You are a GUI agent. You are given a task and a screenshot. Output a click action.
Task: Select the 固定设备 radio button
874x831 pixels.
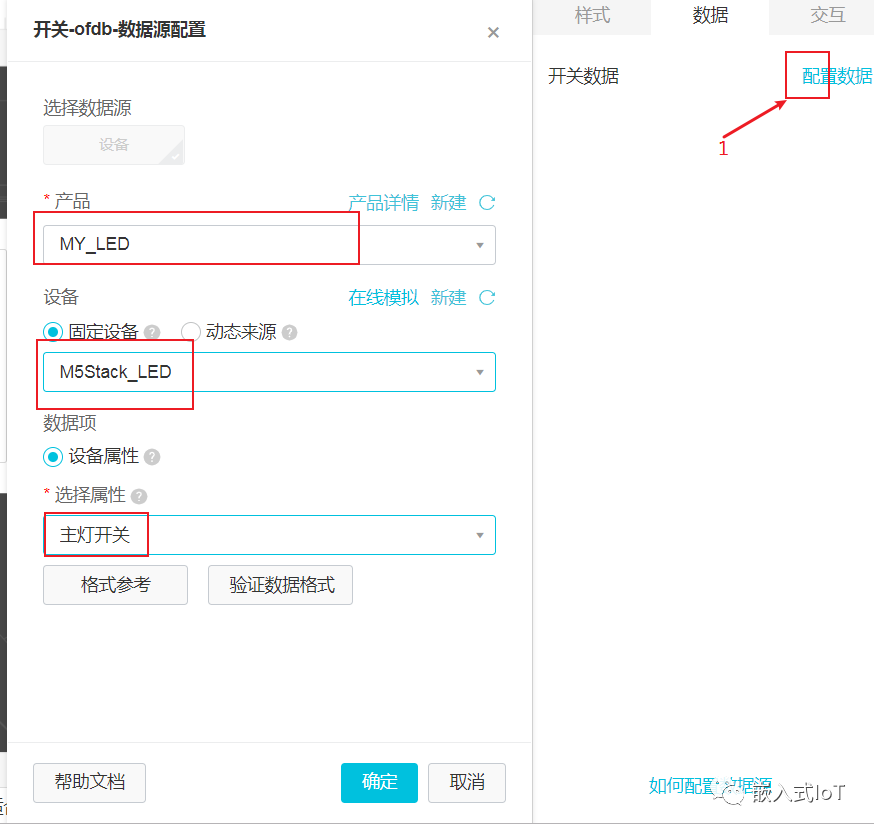click(53, 332)
